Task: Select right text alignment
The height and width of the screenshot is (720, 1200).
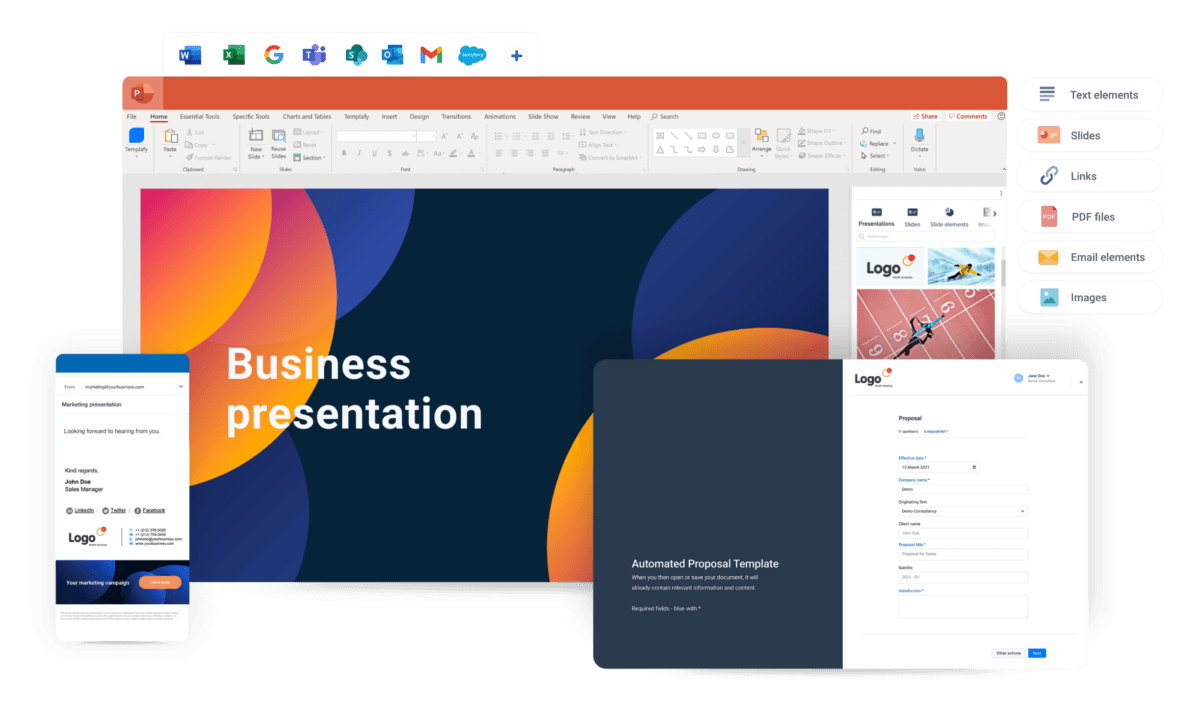Action: (x=530, y=153)
